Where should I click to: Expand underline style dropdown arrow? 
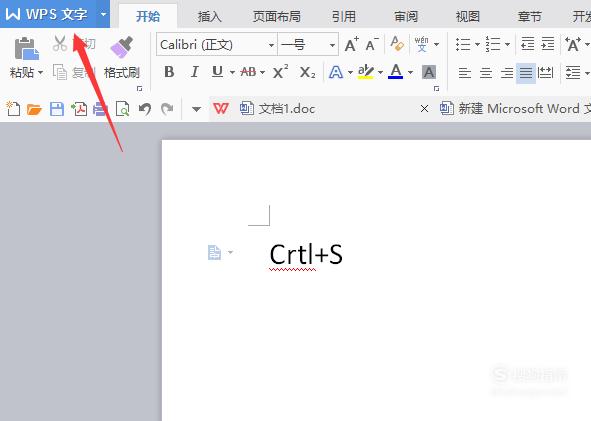click(x=232, y=72)
